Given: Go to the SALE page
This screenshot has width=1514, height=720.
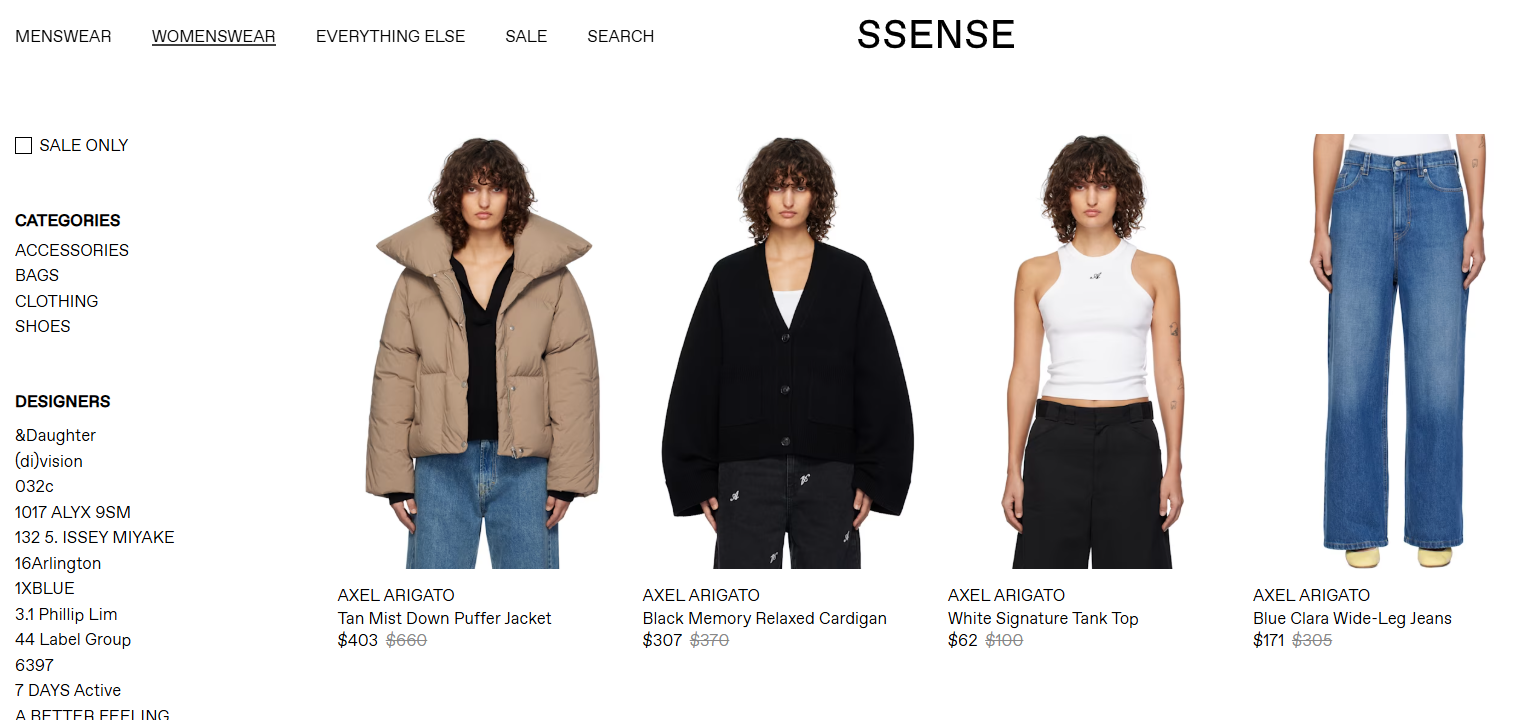Looking at the screenshot, I should (526, 36).
